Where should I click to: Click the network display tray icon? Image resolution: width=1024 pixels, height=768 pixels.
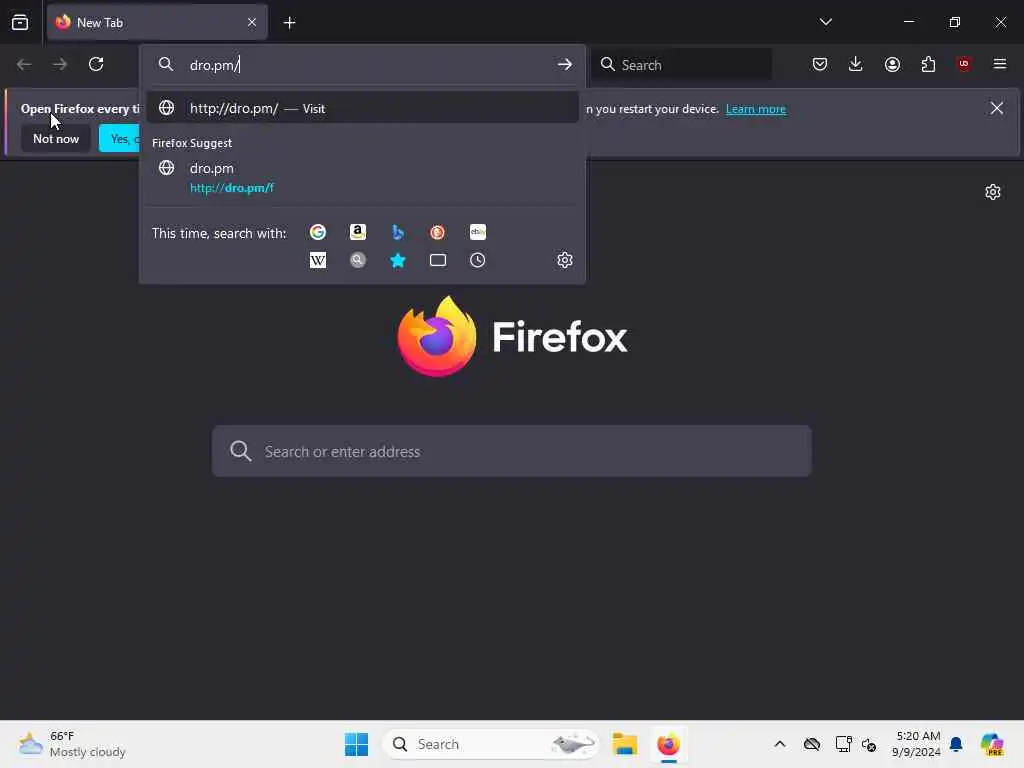point(843,744)
